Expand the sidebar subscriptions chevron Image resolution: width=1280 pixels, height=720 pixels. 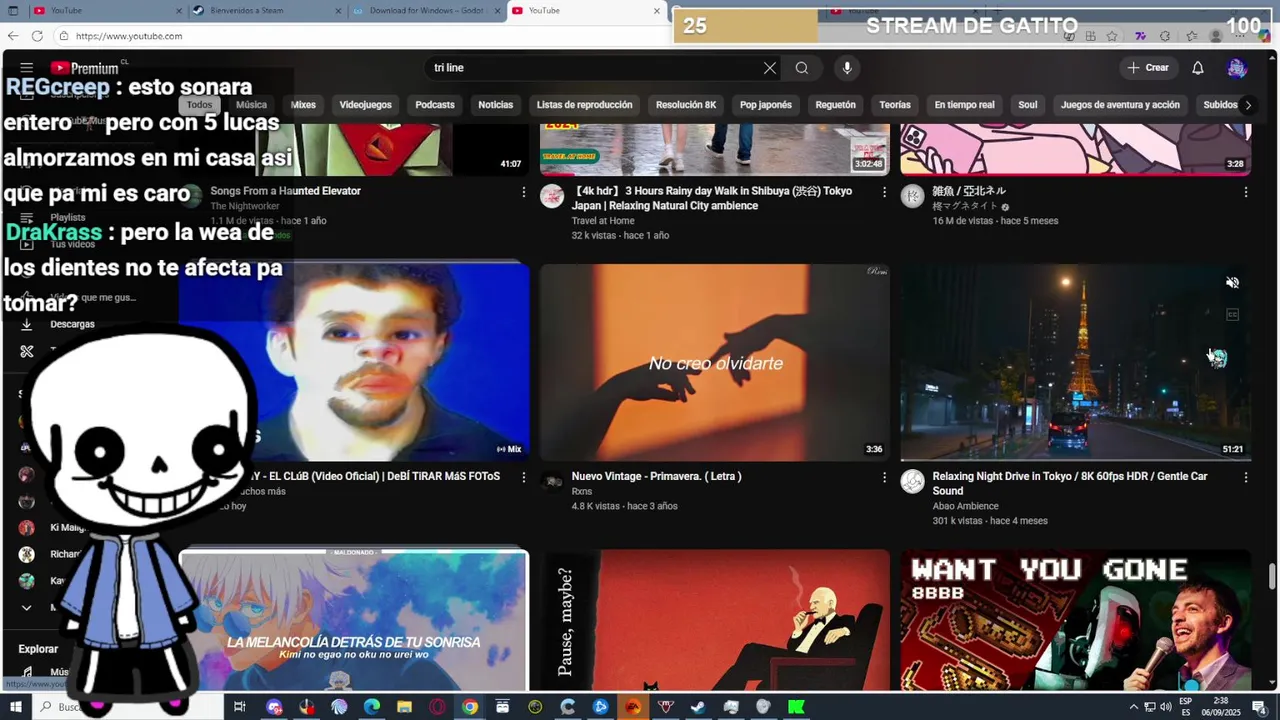tap(26, 607)
